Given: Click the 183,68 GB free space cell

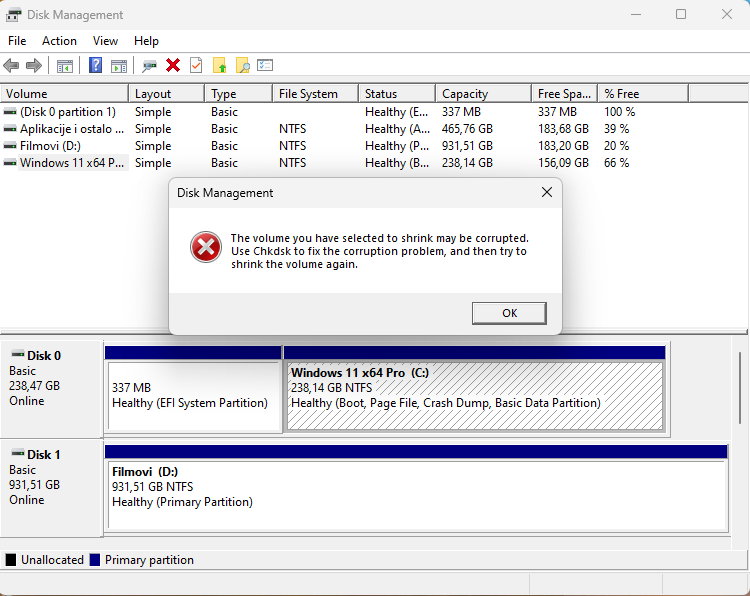Looking at the screenshot, I should pyautogui.click(x=563, y=129).
